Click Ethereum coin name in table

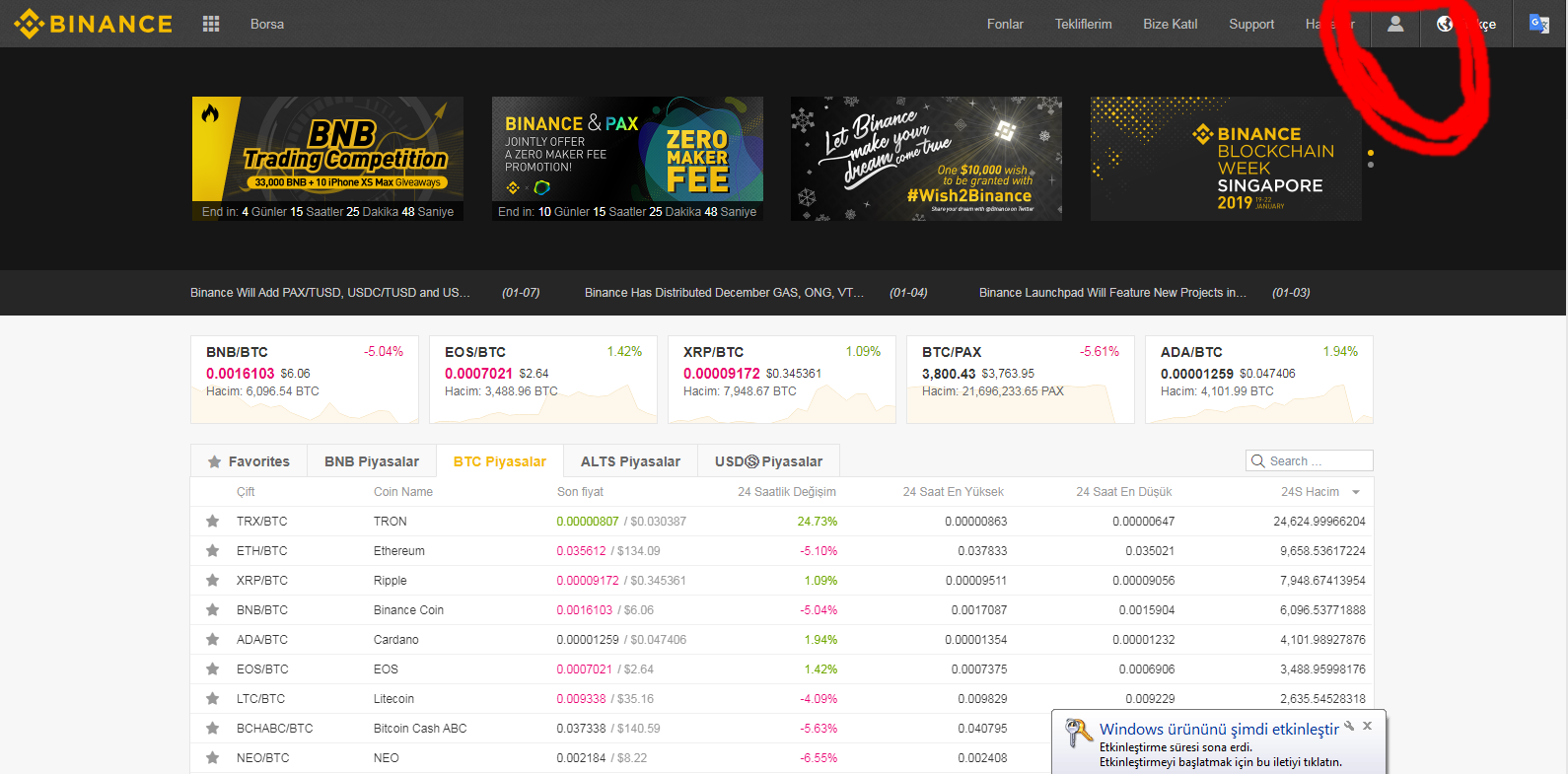(x=399, y=551)
